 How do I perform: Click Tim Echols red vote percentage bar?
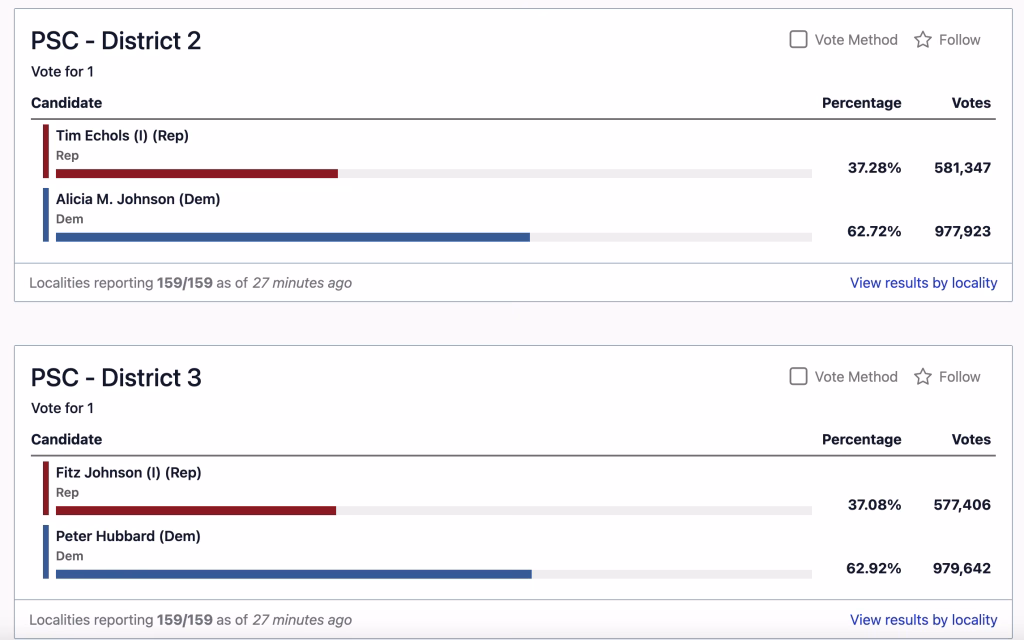click(x=197, y=174)
